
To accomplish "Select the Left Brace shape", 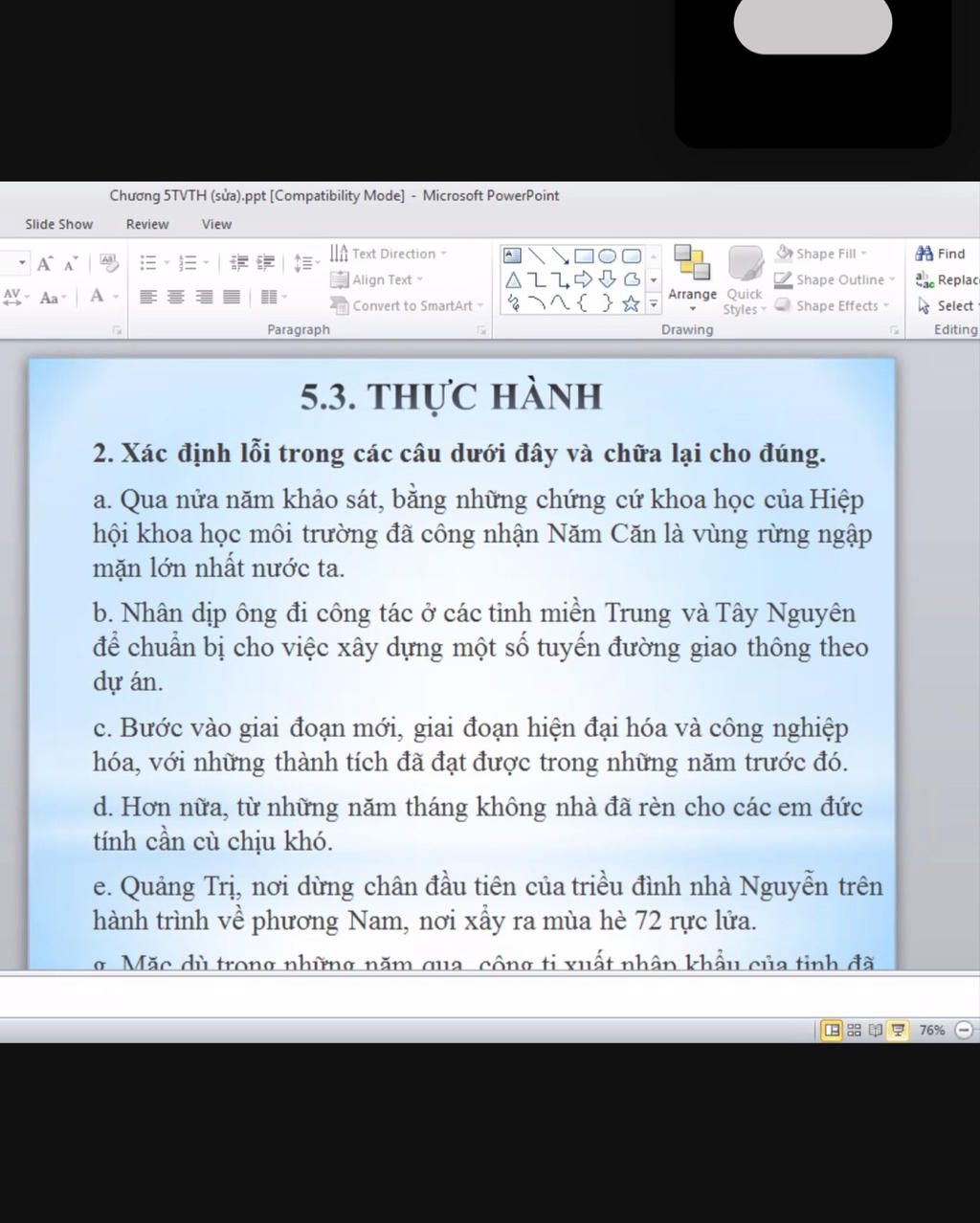I will tap(584, 303).
